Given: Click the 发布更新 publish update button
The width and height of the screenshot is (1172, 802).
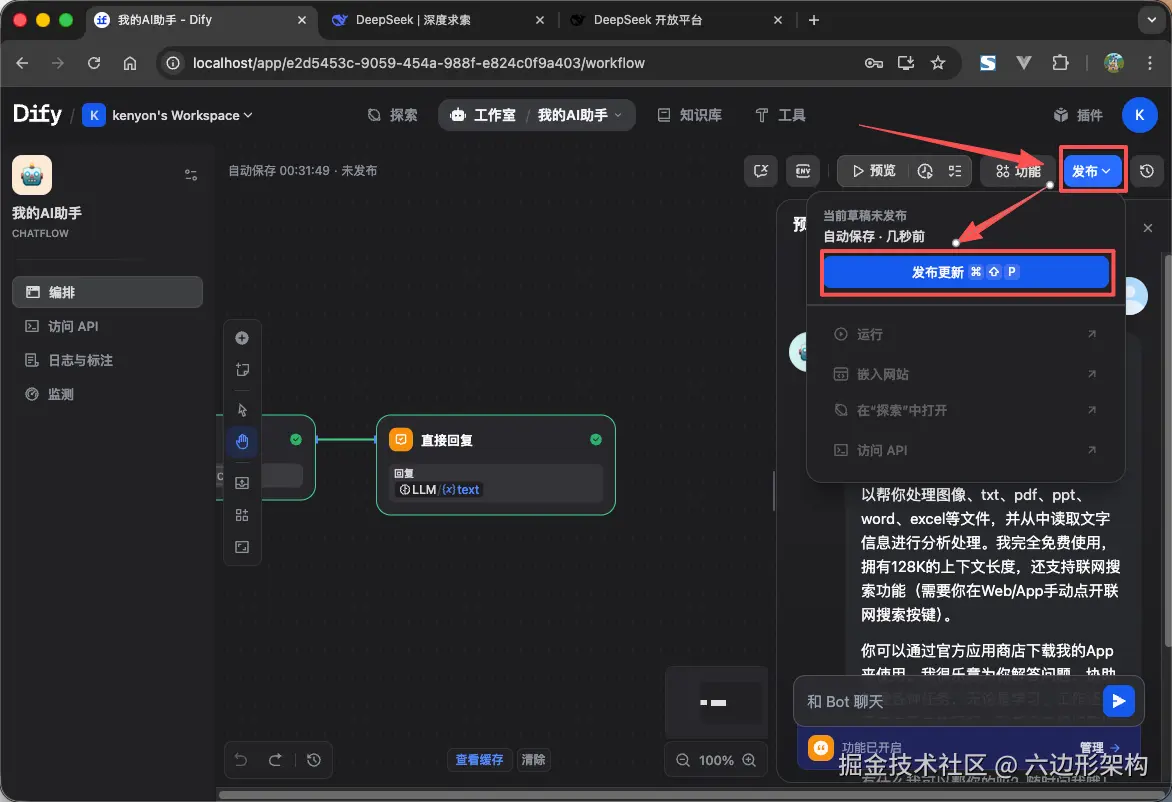Looking at the screenshot, I should 966,272.
